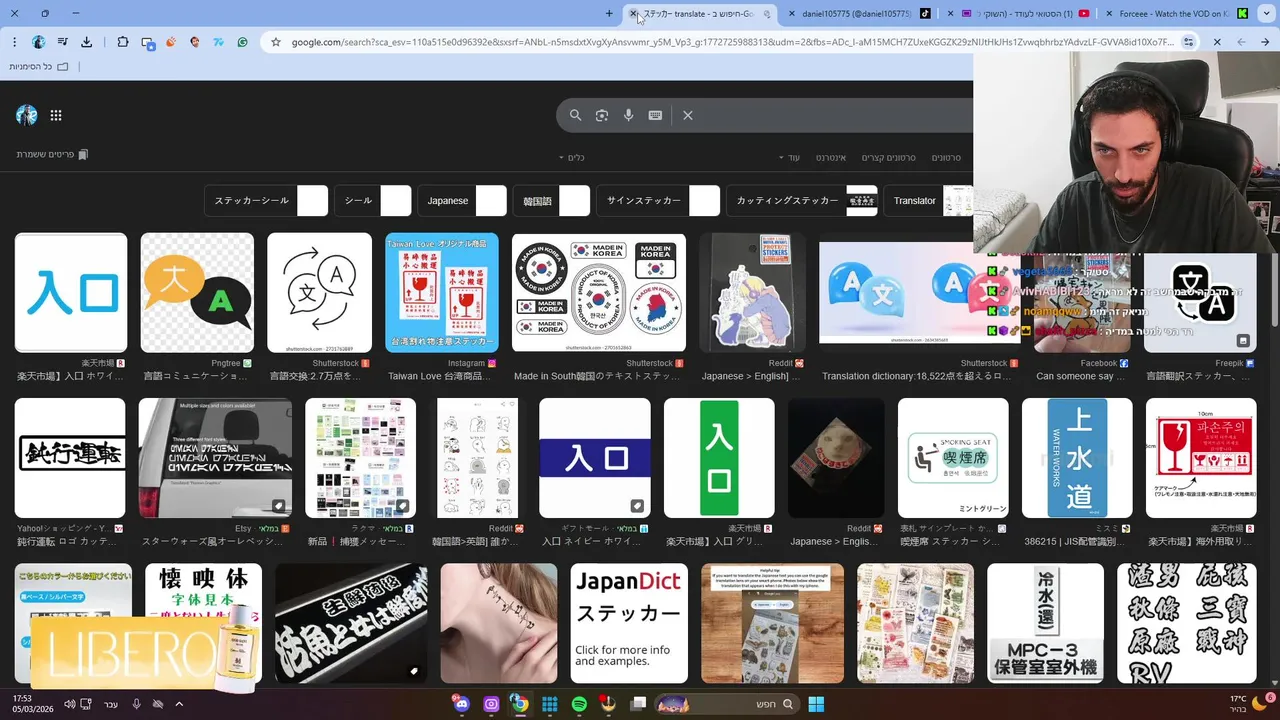Open media controls icon in toolbar
1280x720 pixels.
click(x=62, y=42)
